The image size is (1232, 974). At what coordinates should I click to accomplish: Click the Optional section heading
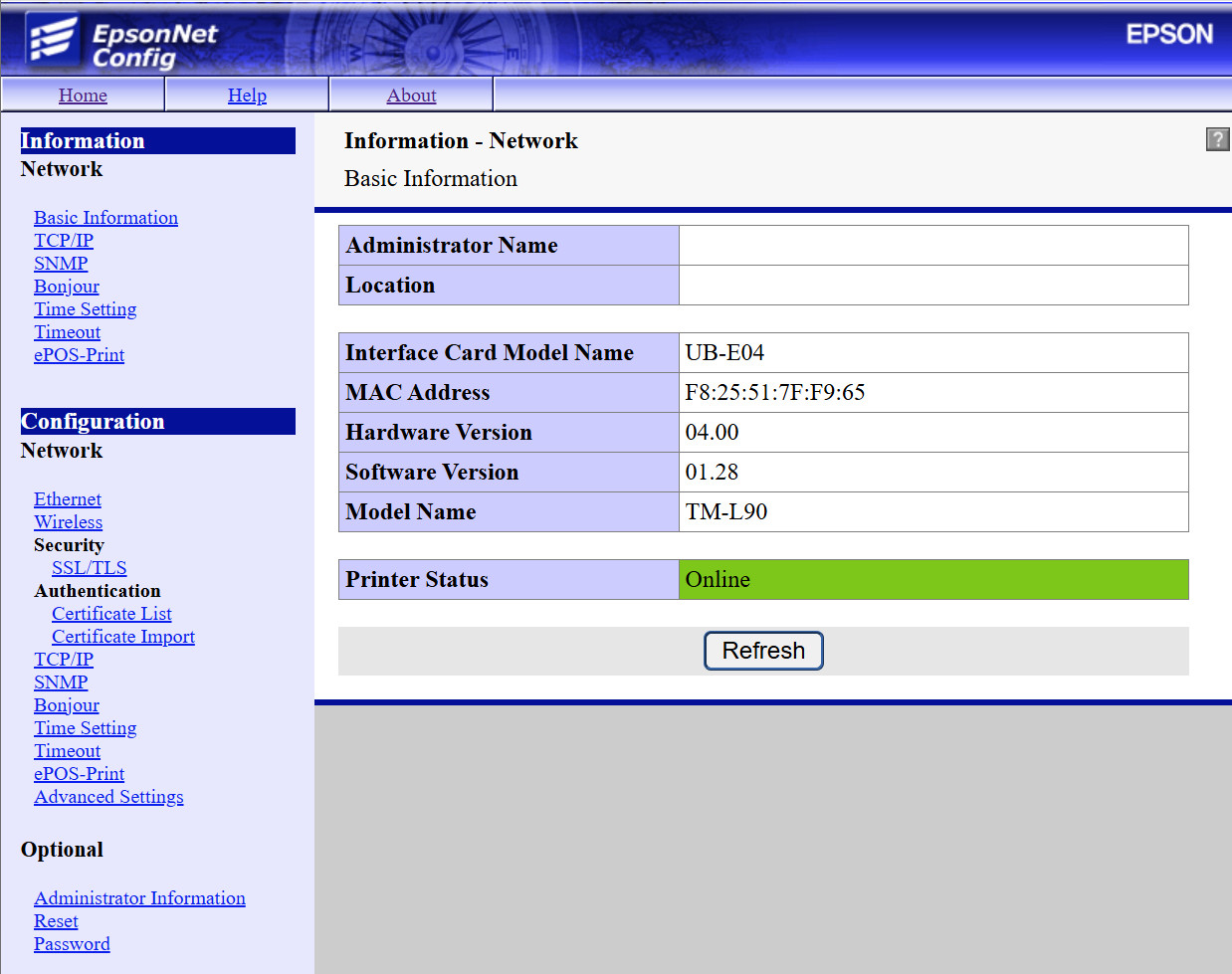point(62,850)
